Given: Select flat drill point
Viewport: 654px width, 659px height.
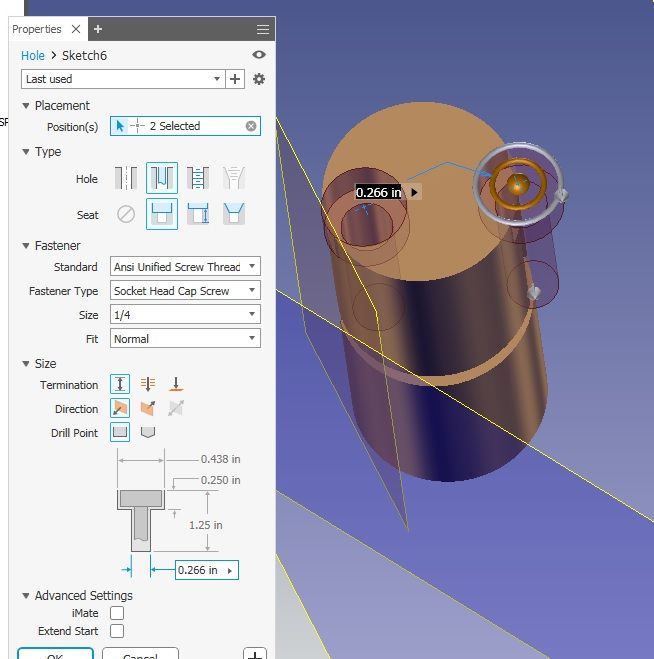Looking at the screenshot, I should (120, 432).
